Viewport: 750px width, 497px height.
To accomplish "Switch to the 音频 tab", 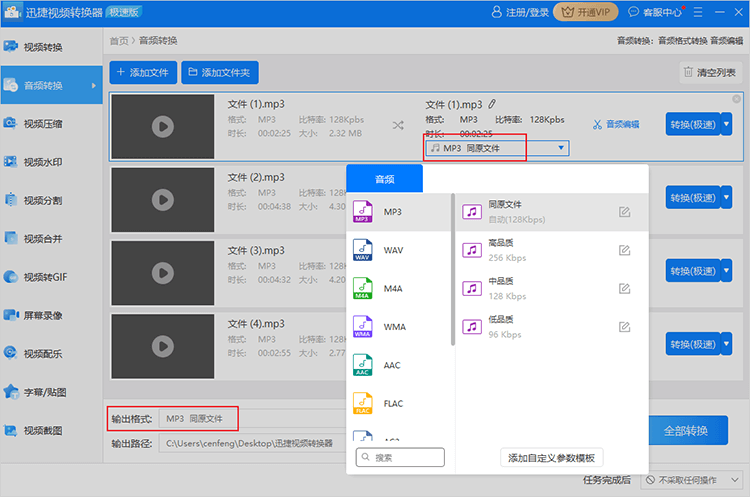I will (x=384, y=178).
